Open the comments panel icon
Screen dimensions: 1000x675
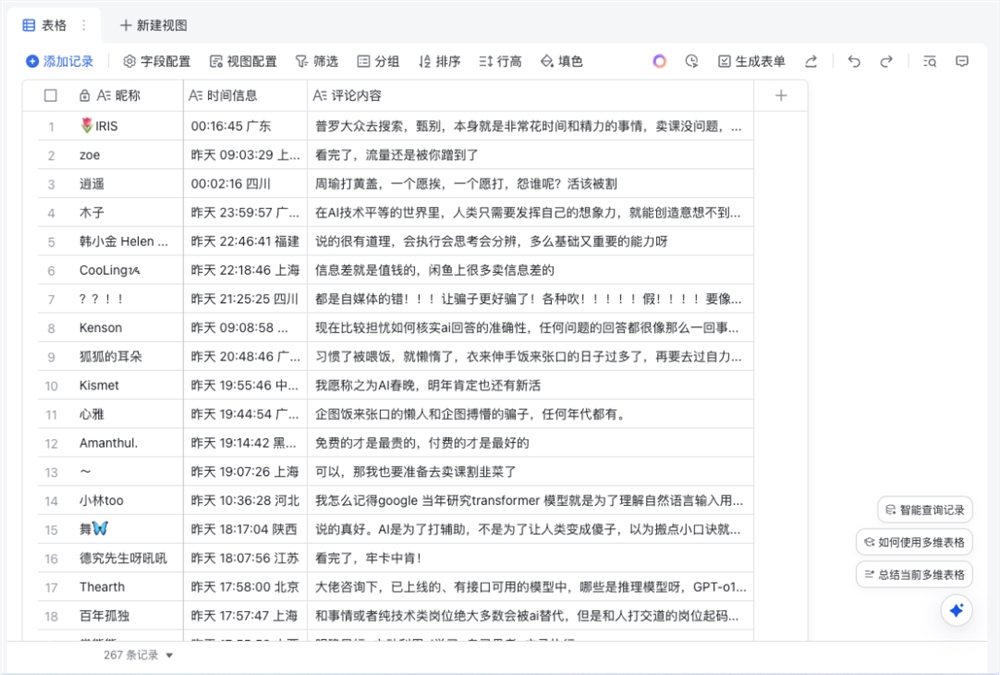(961, 61)
